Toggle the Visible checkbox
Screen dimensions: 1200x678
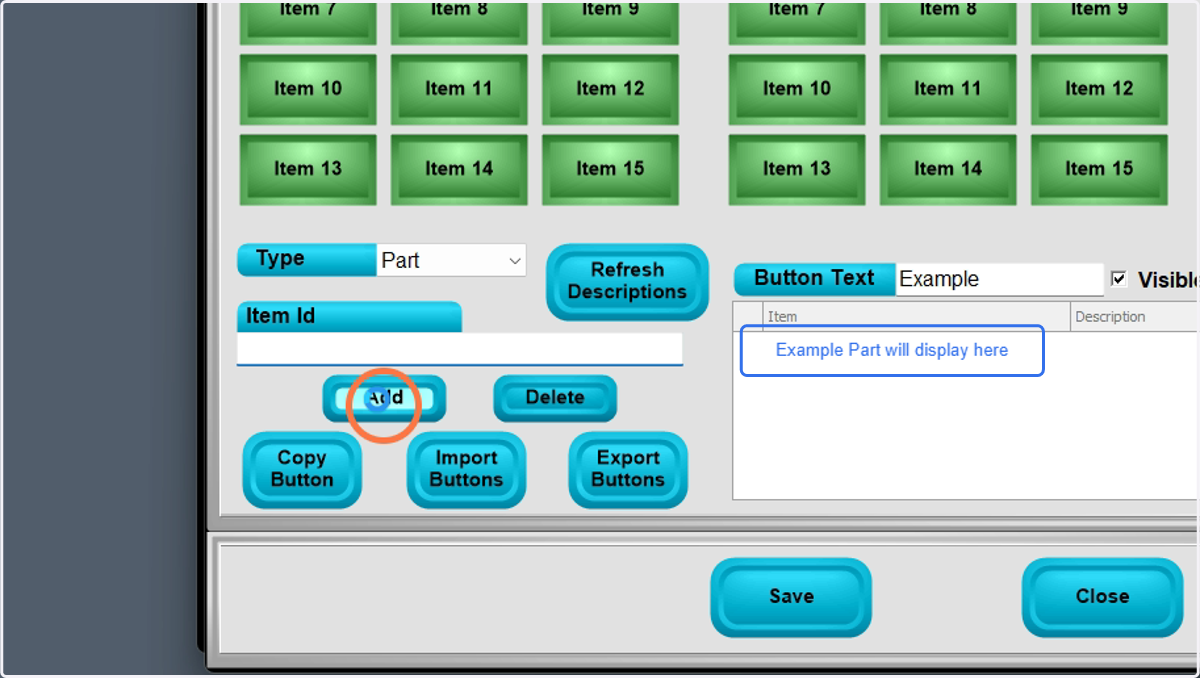tap(1119, 279)
